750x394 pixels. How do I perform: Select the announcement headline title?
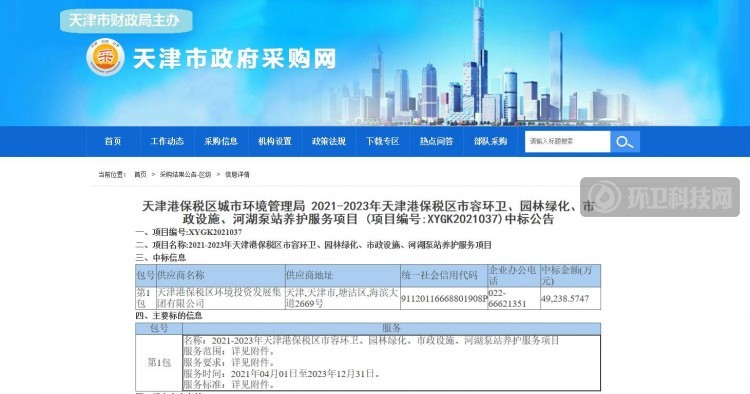coord(368,212)
